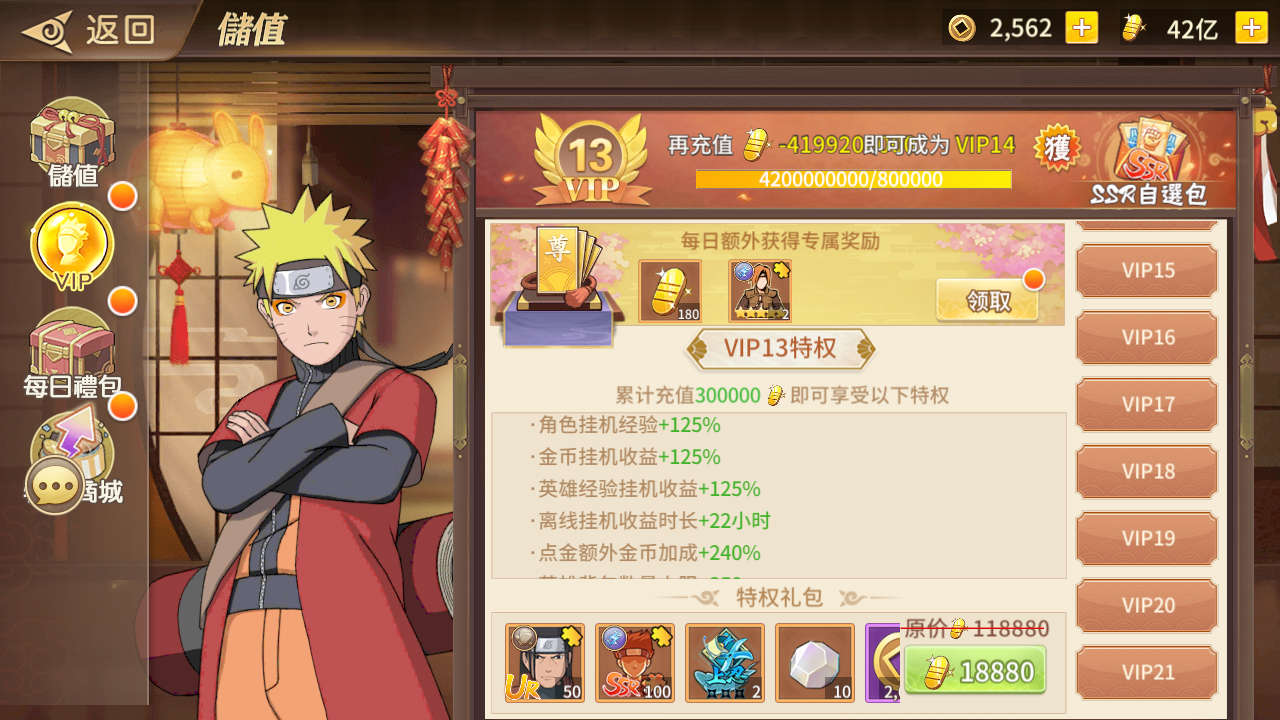Go back with the 返回 button
Image resolution: width=1280 pixels, height=720 pixels.
90,29
